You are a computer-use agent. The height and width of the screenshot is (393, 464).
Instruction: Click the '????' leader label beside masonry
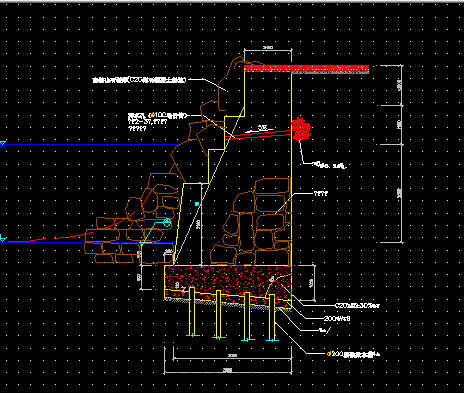(321, 193)
